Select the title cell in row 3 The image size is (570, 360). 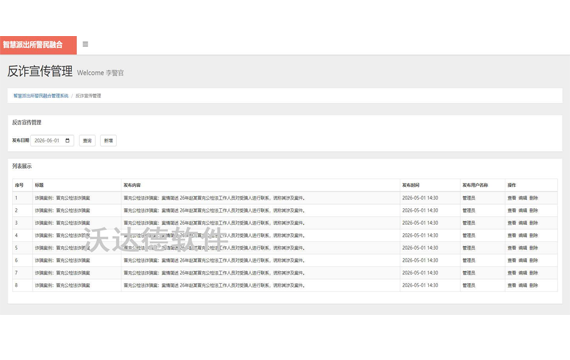click(77, 223)
